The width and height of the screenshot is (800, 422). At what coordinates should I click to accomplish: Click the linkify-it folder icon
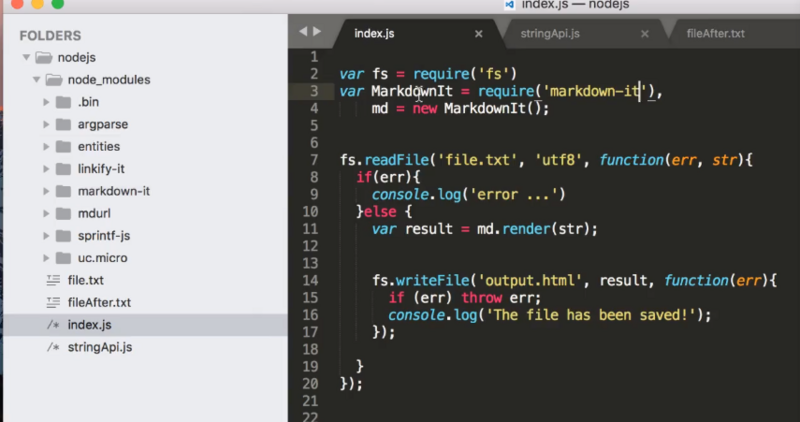[x=63, y=169]
